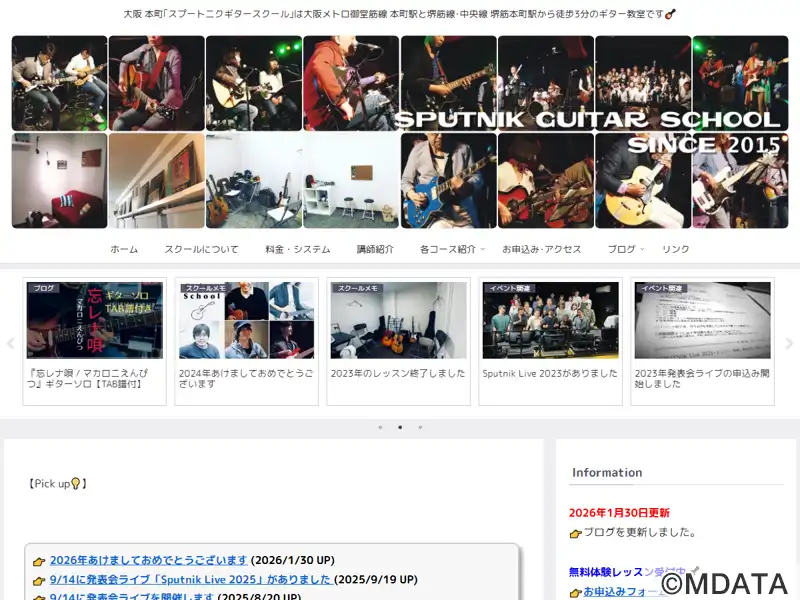Click pointing hand icon beside 2026年あけまして link
Screen dimensions: 800x600
tap(39, 562)
